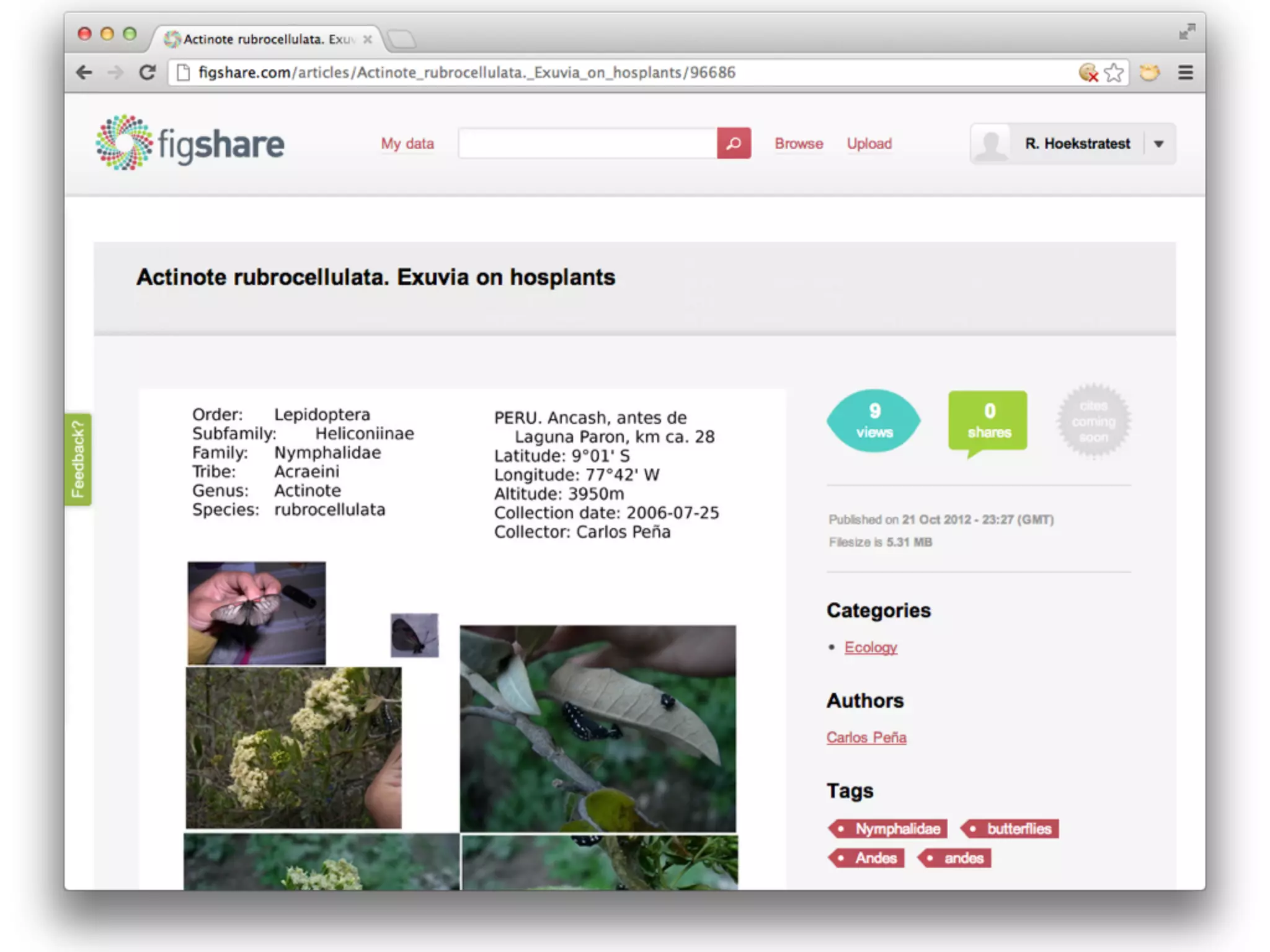Open the My data menu item

pyautogui.click(x=407, y=143)
